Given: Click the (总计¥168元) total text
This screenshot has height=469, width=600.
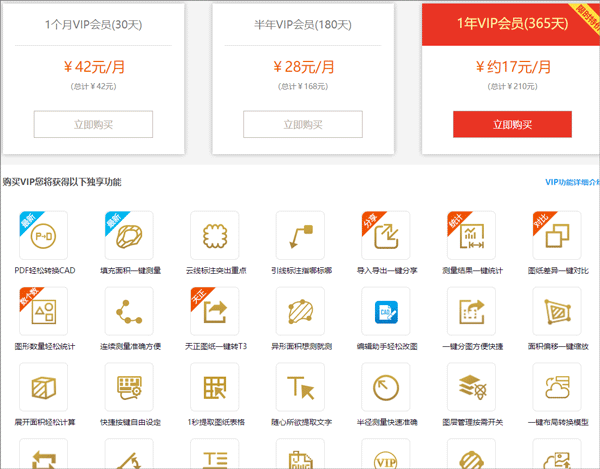Looking at the screenshot, I should [x=303, y=86].
